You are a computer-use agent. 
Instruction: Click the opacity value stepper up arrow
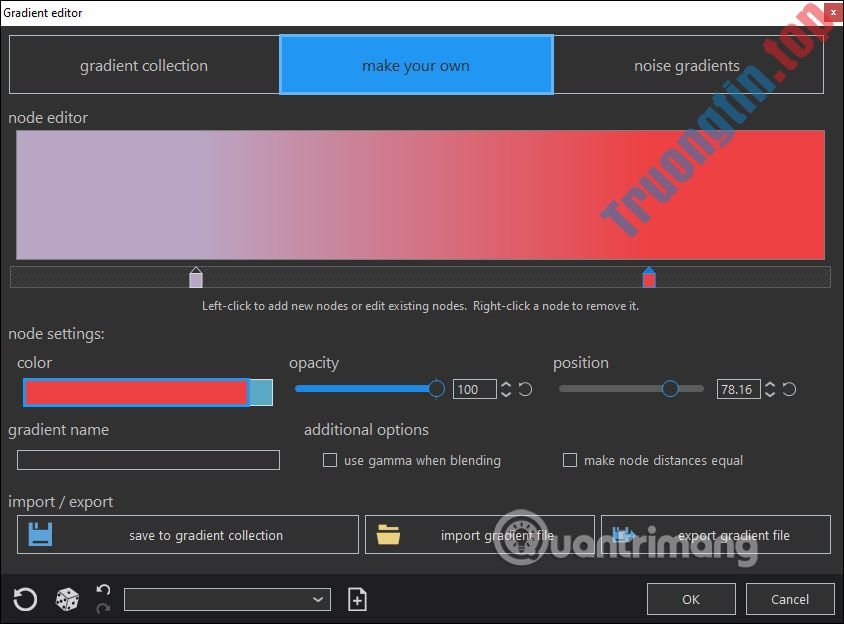(x=505, y=384)
